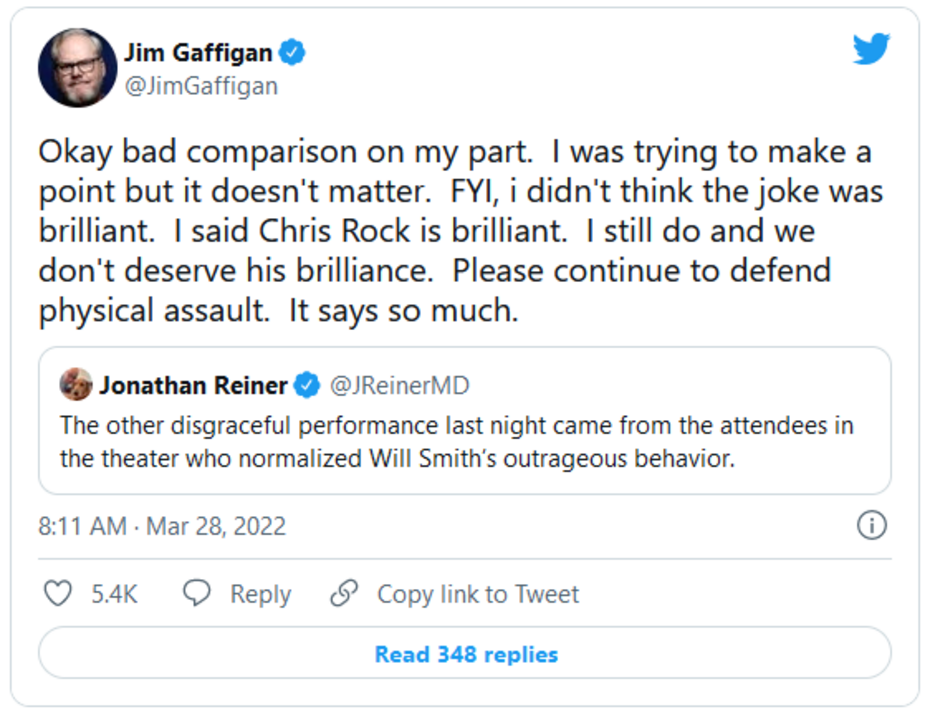930x717 pixels.
Task: Open the Read 348 replies button
Action: [x=465, y=654]
